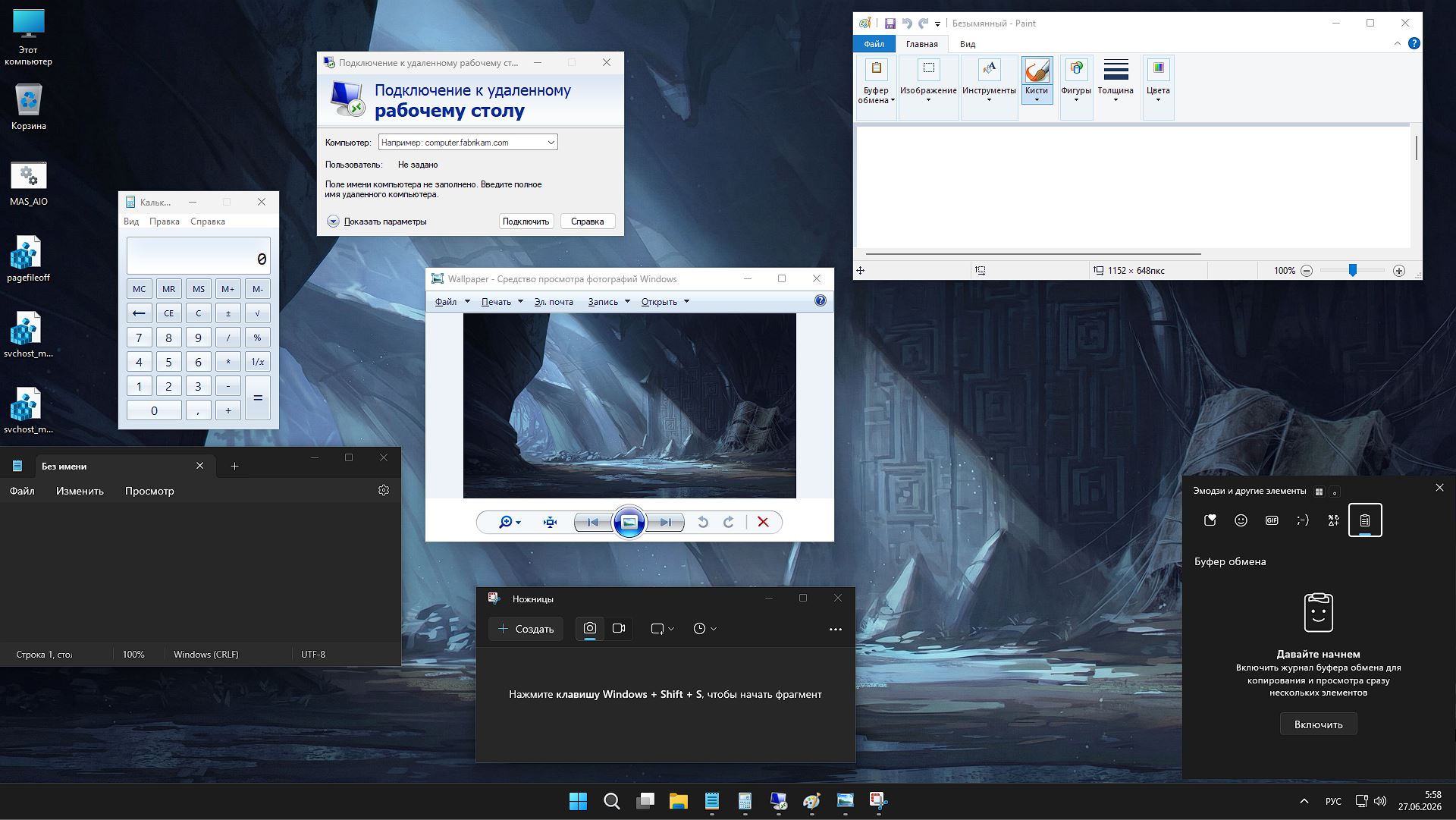The width and height of the screenshot is (1456, 820).
Task: Click the Paint zoom slider handle
Action: click(1352, 270)
